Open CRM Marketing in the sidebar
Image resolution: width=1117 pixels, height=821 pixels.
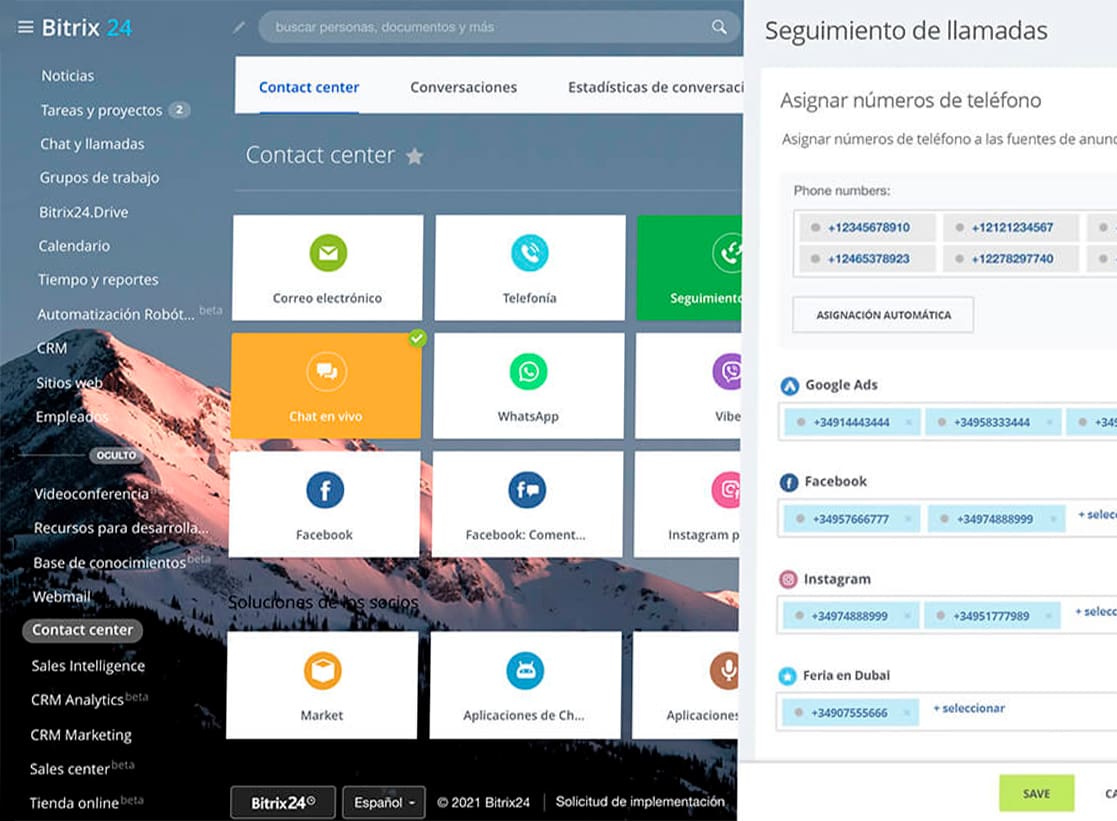click(81, 735)
